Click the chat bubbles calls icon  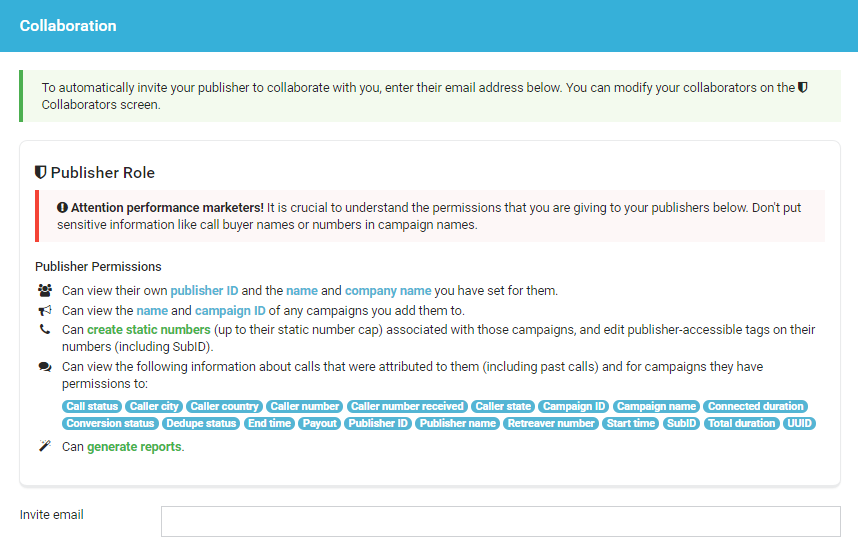pyautogui.click(x=45, y=367)
